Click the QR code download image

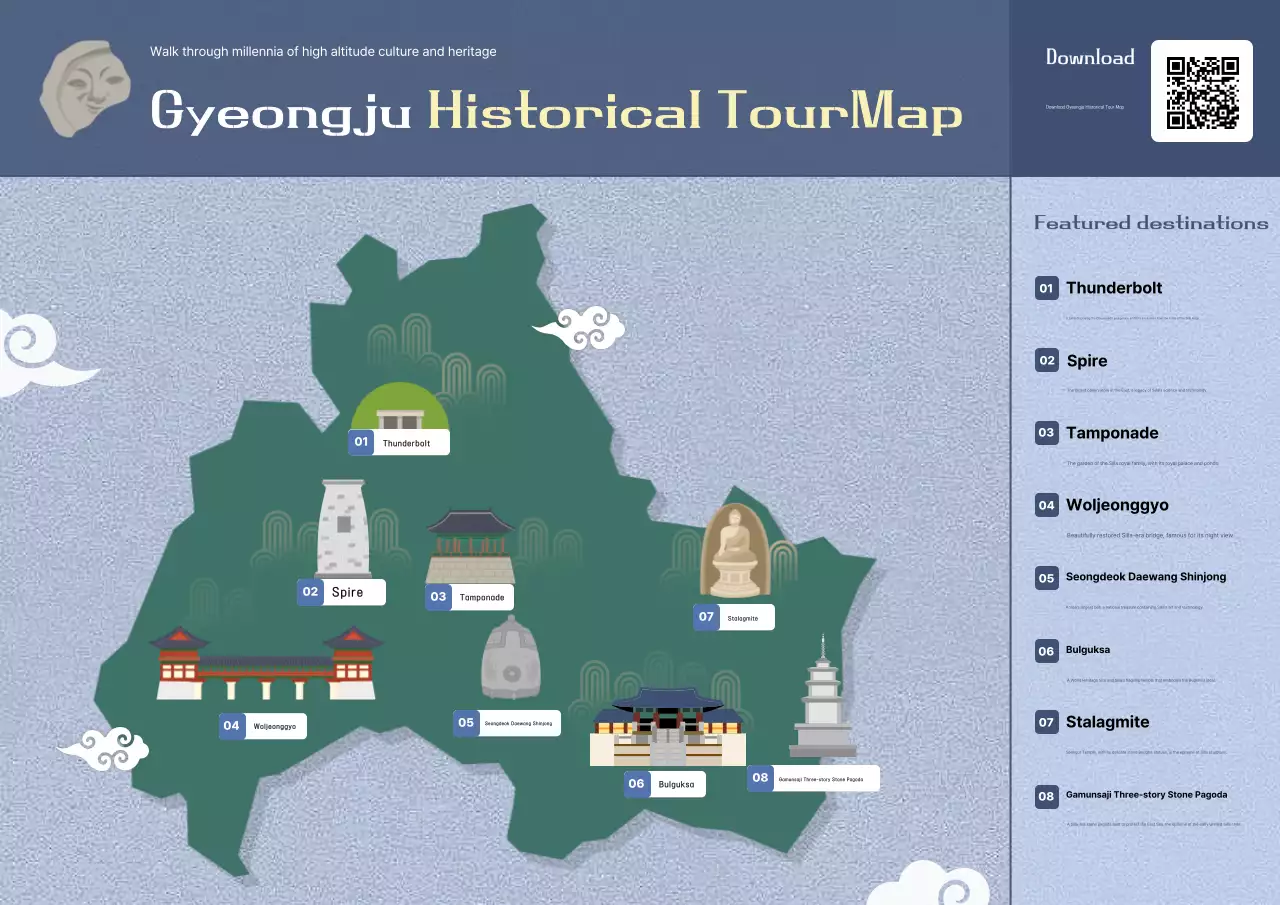point(1202,91)
